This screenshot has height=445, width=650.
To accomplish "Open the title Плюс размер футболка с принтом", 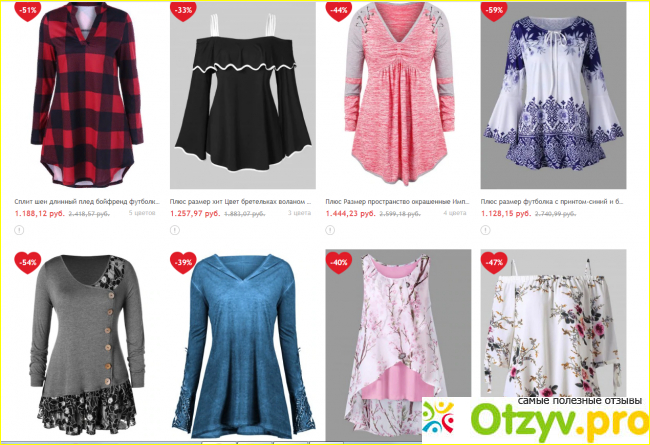I will point(552,202).
